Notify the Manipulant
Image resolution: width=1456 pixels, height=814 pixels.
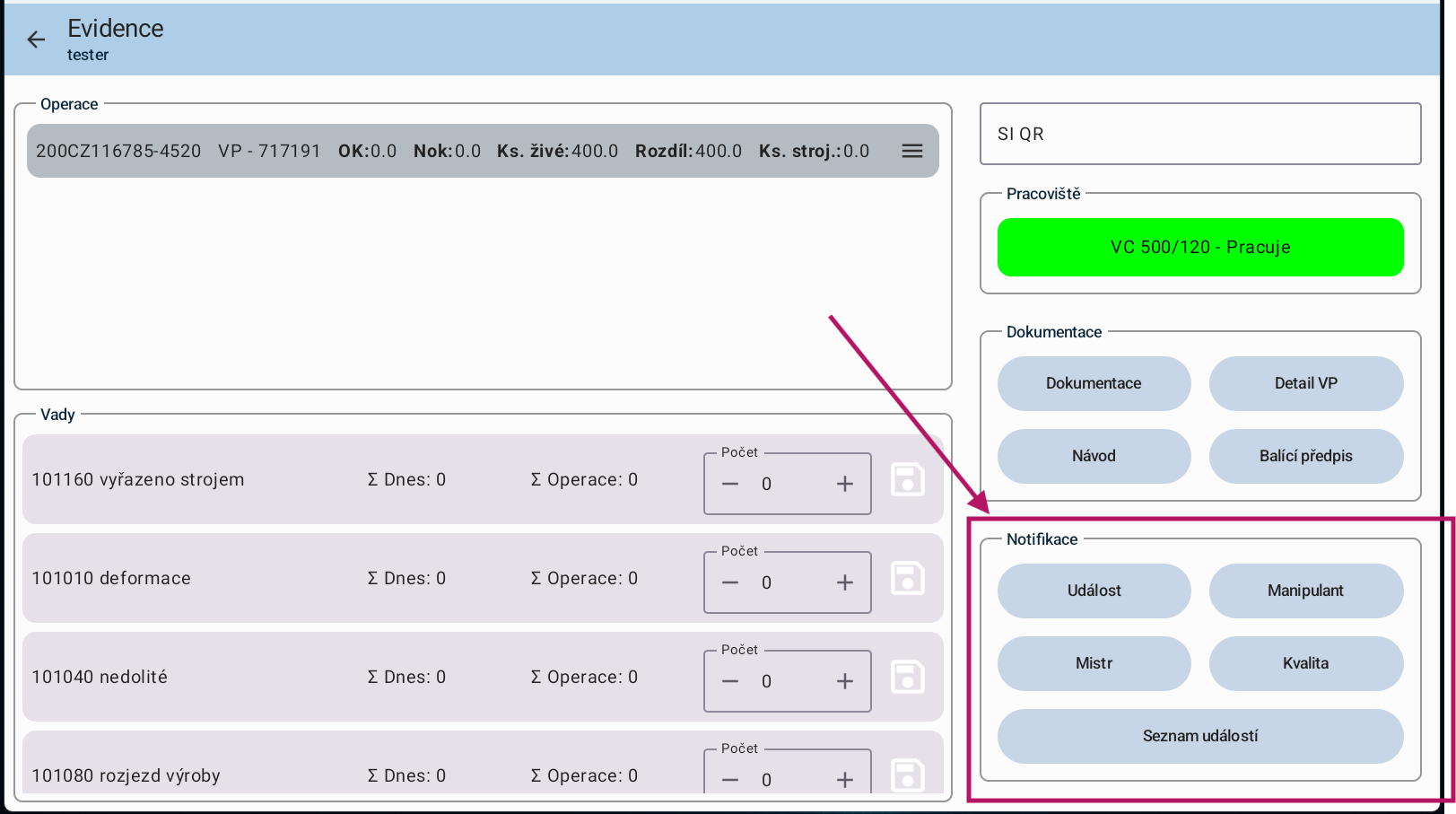tap(1305, 591)
